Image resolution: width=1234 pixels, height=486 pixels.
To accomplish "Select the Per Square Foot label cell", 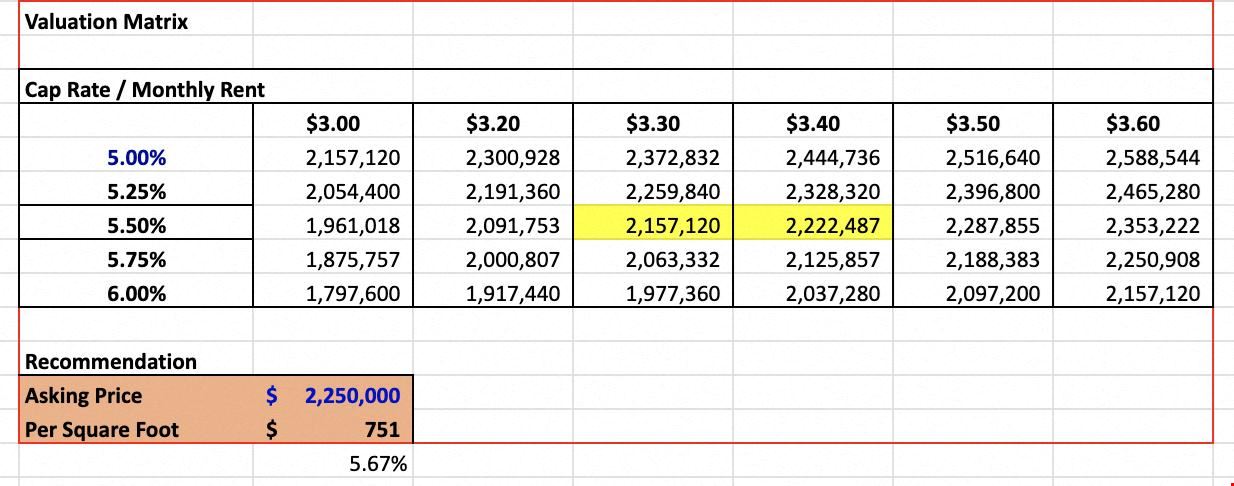I will click(x=136, y=429).
